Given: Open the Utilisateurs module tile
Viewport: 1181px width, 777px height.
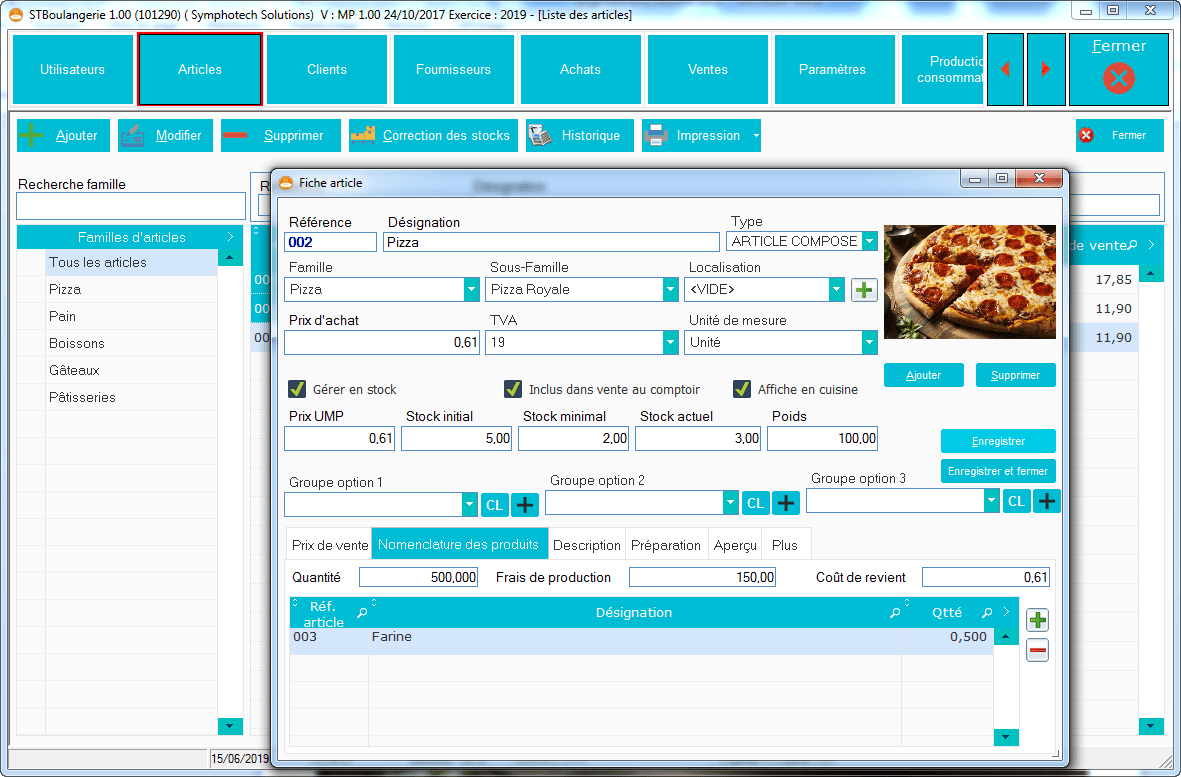Looking at the screenshot, I should point(72,69).
